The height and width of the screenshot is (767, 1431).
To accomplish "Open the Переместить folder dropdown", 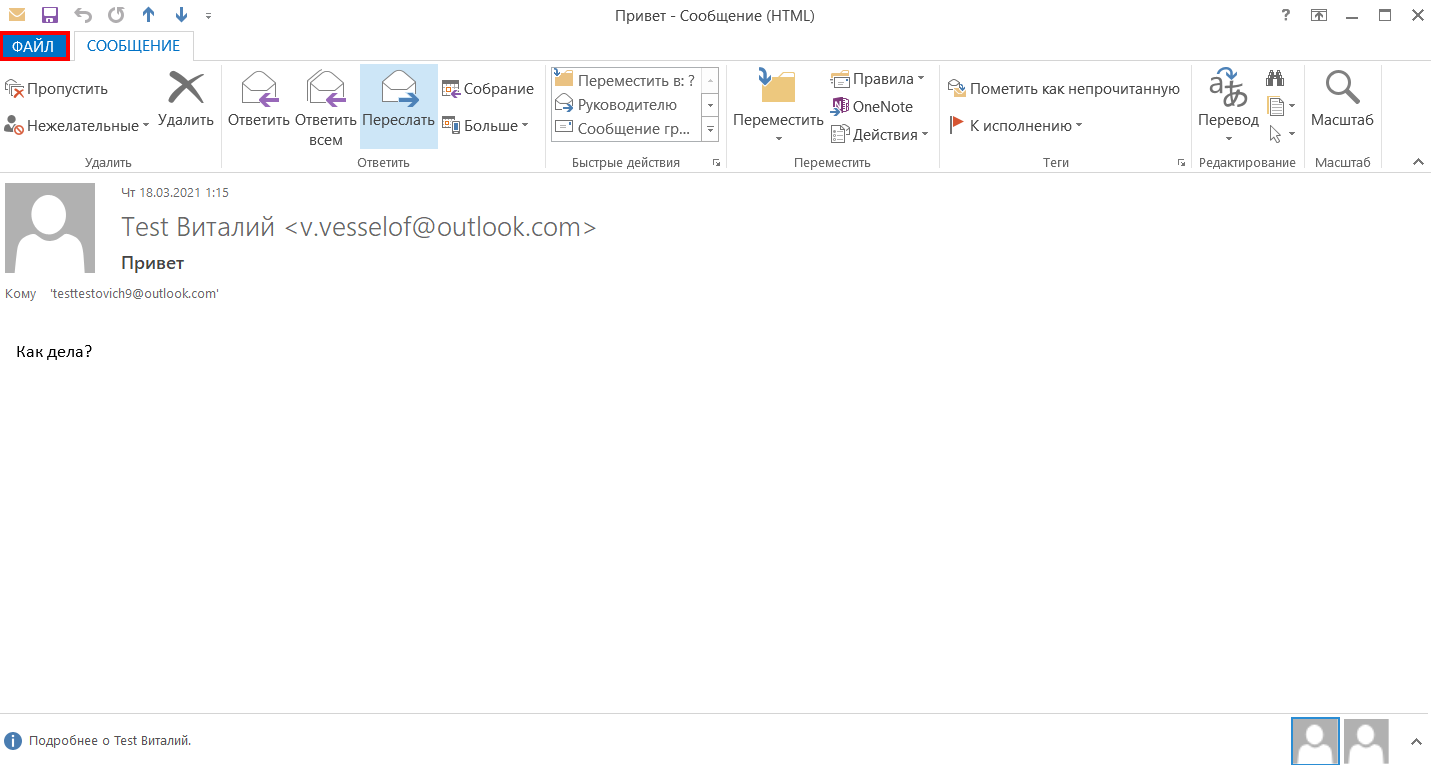I will tap(778, 105).
